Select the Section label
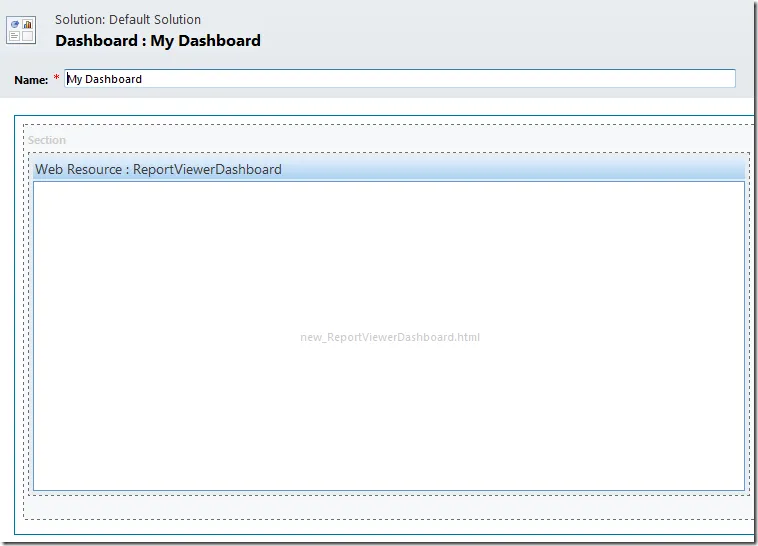758x546 pixels. click(x=47, y=140)
